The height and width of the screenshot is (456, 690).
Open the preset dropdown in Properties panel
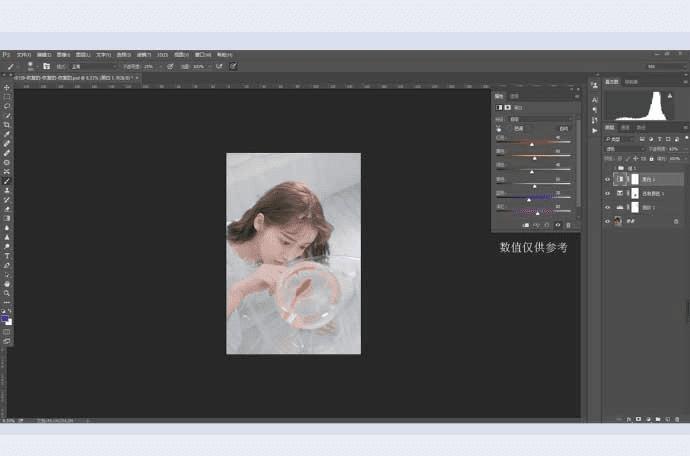[540, 118]
